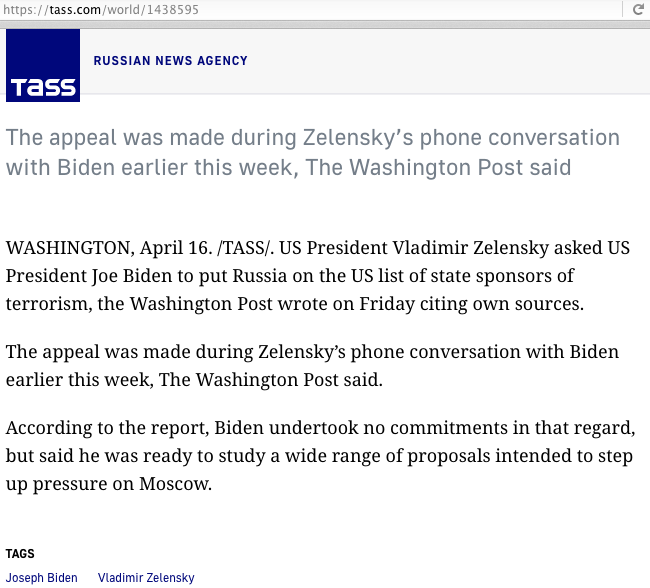650x588 pixels.
Task: Click the "RUSSIAN NEWS AGENCY" header text
Action: (170, 61)
